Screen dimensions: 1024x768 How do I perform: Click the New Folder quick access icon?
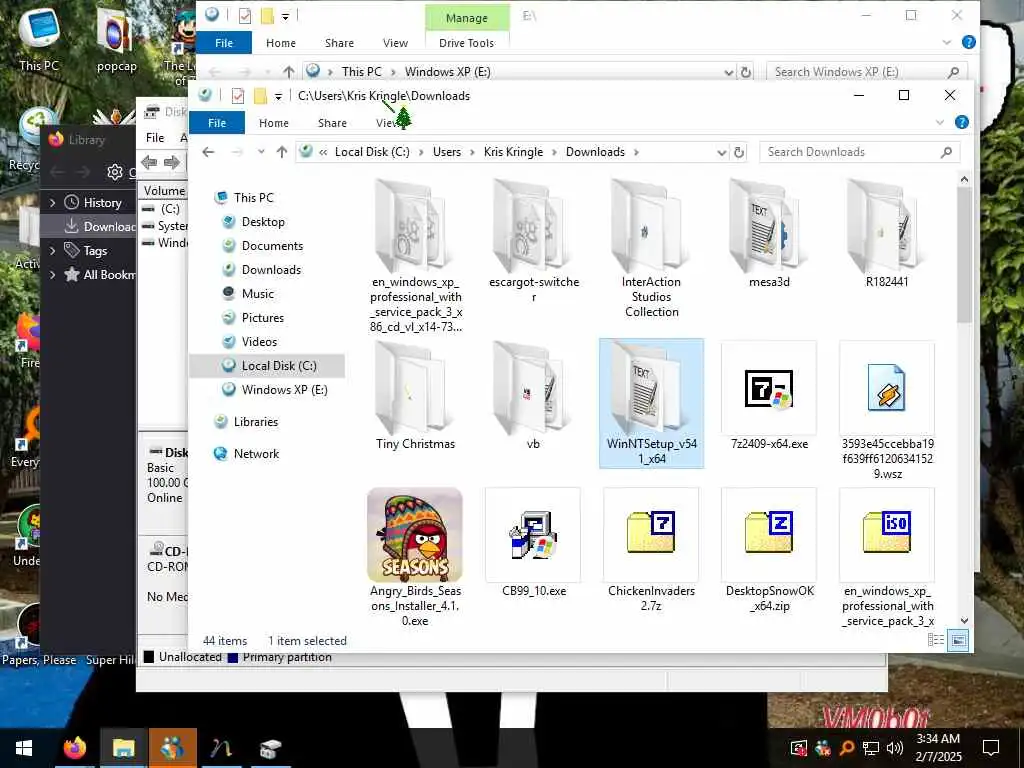(260, 96)
